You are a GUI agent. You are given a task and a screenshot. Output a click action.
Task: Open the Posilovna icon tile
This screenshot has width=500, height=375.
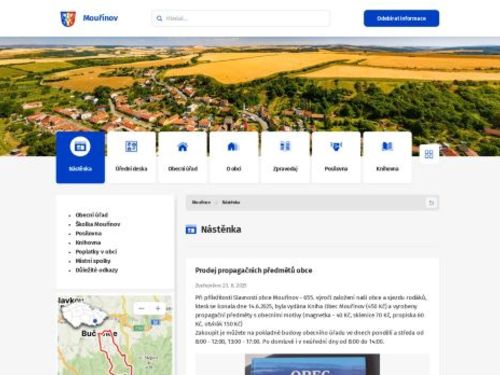[x=336, y=157]
